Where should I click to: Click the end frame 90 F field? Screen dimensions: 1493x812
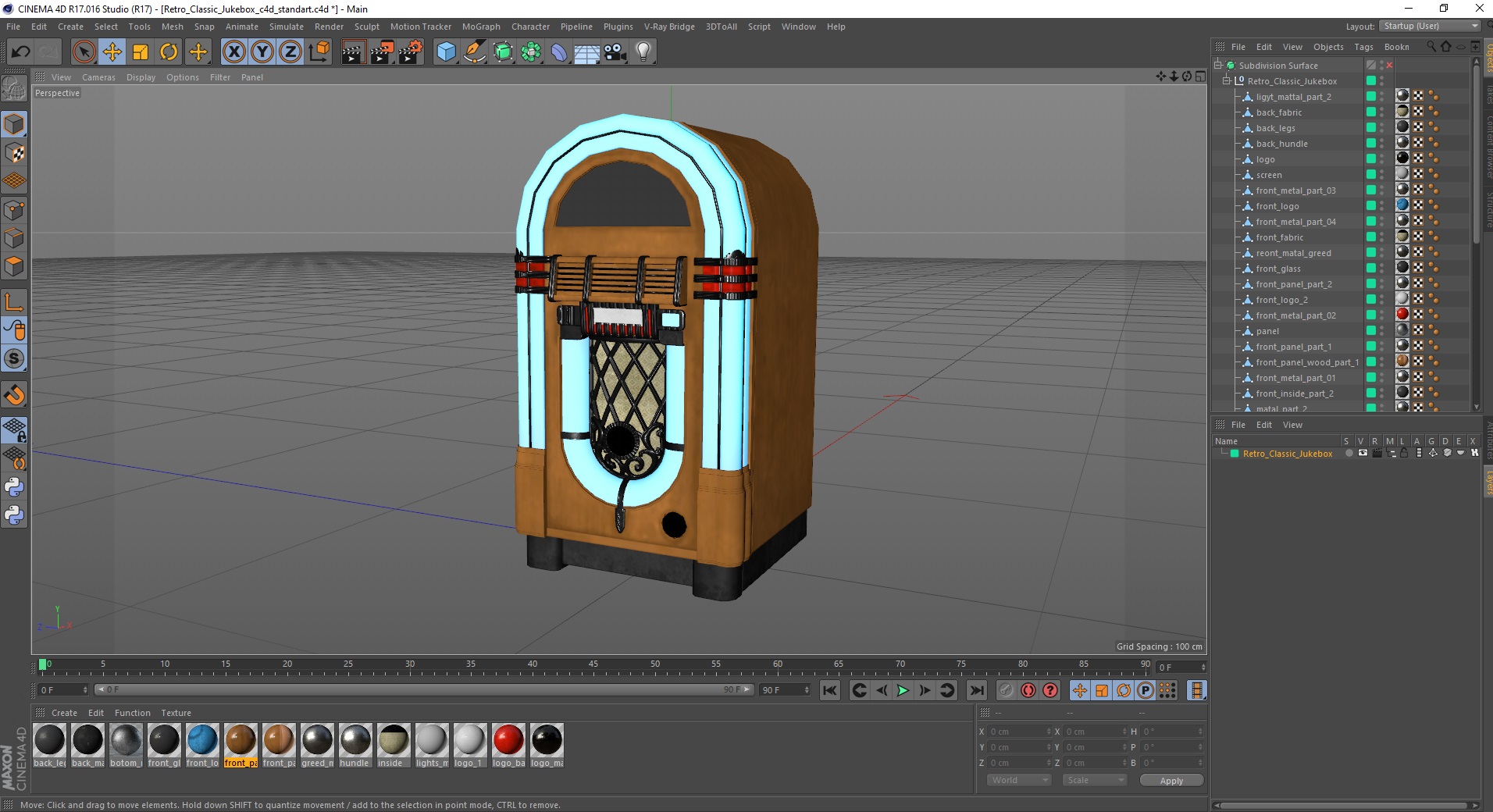tap(785, 690)
